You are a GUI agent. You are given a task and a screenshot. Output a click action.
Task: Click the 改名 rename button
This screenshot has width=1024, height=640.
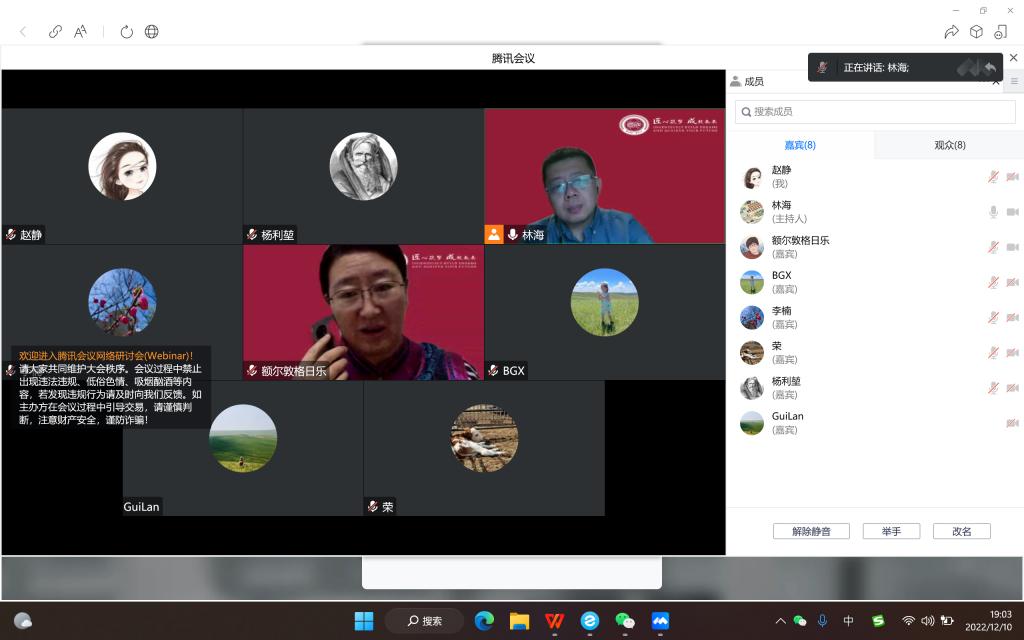(961, 531)
